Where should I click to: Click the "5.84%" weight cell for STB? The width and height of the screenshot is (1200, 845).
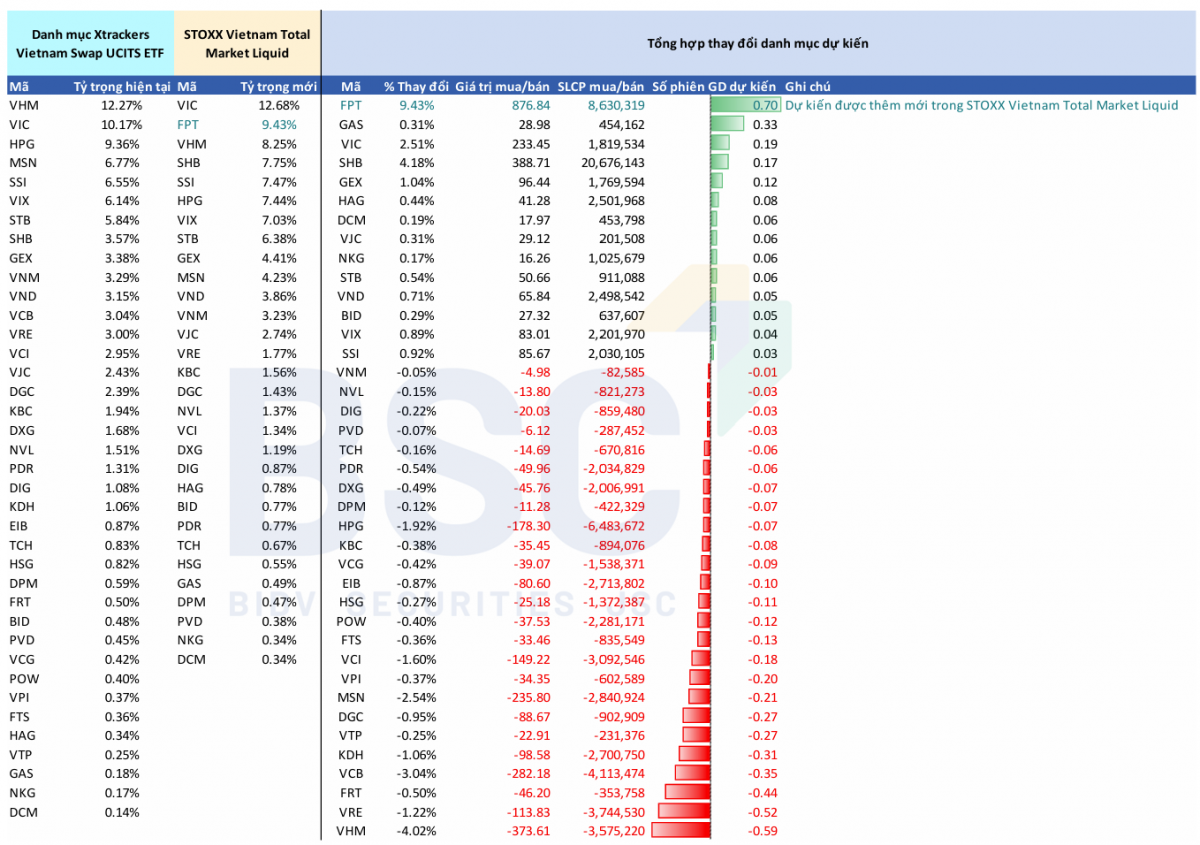[124, 220]
